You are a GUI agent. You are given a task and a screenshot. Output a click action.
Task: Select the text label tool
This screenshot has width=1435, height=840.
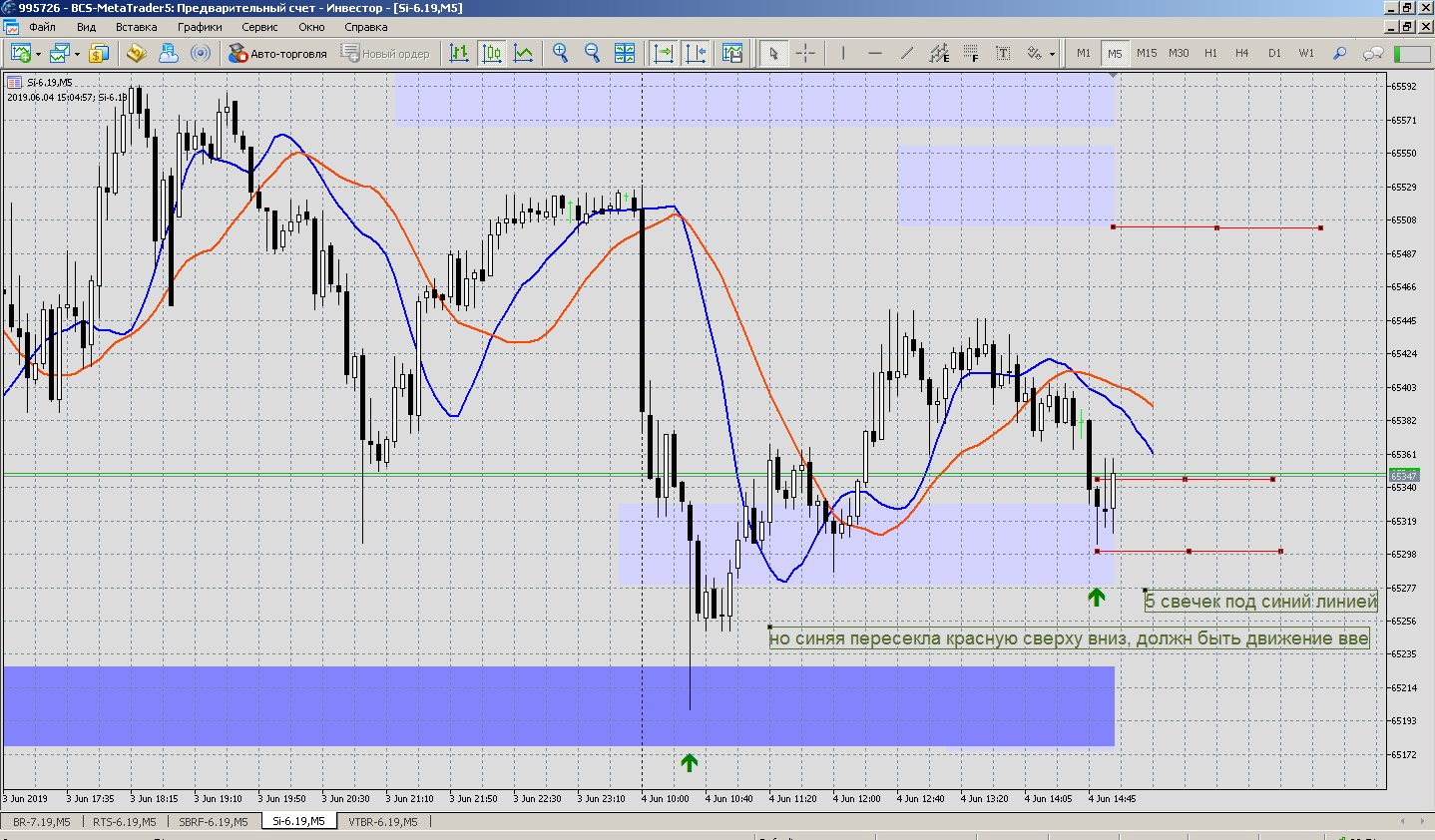pos(1003,53)
